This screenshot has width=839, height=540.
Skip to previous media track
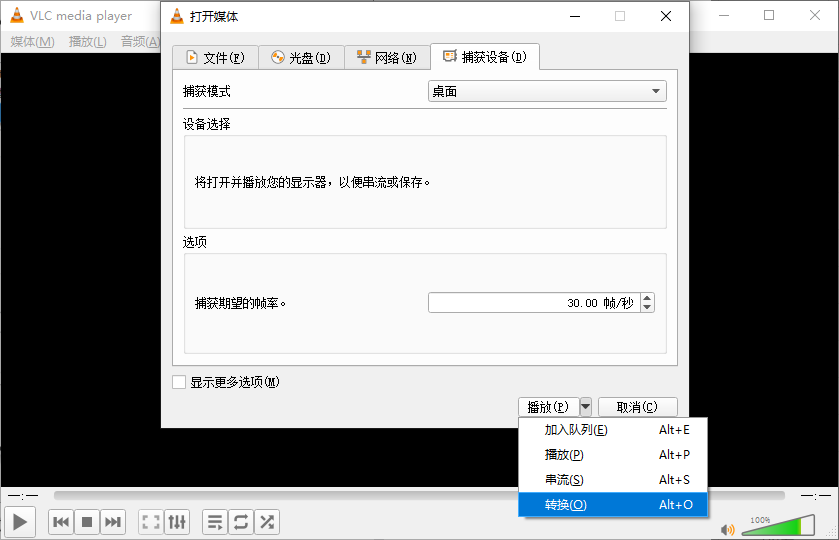61,522
